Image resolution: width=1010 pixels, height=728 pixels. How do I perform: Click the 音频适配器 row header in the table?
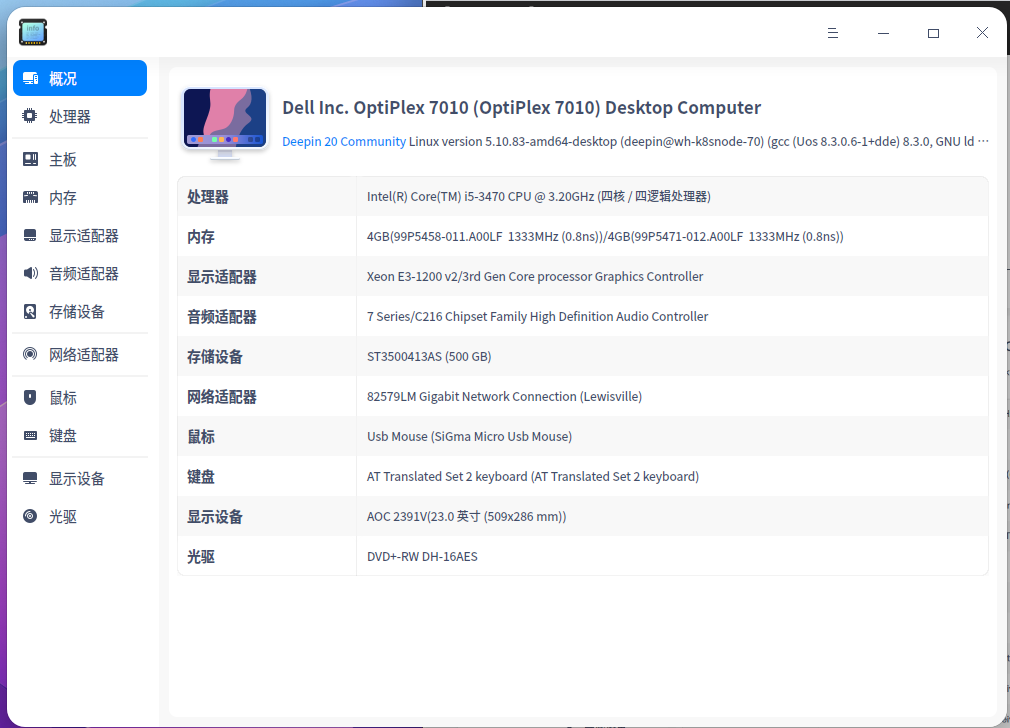point(222,316)
